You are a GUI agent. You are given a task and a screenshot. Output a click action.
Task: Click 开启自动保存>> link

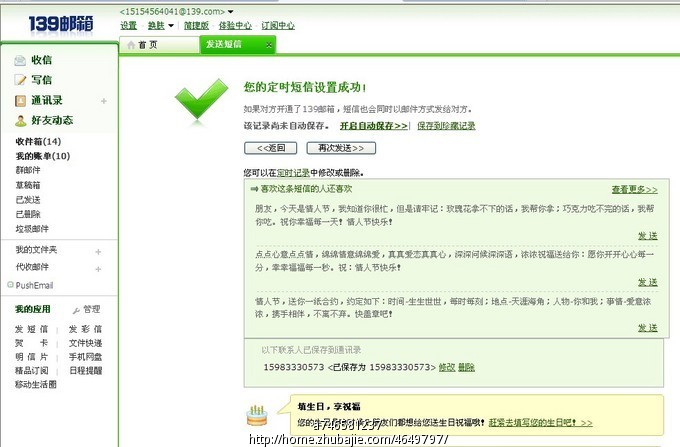(374, 126)
